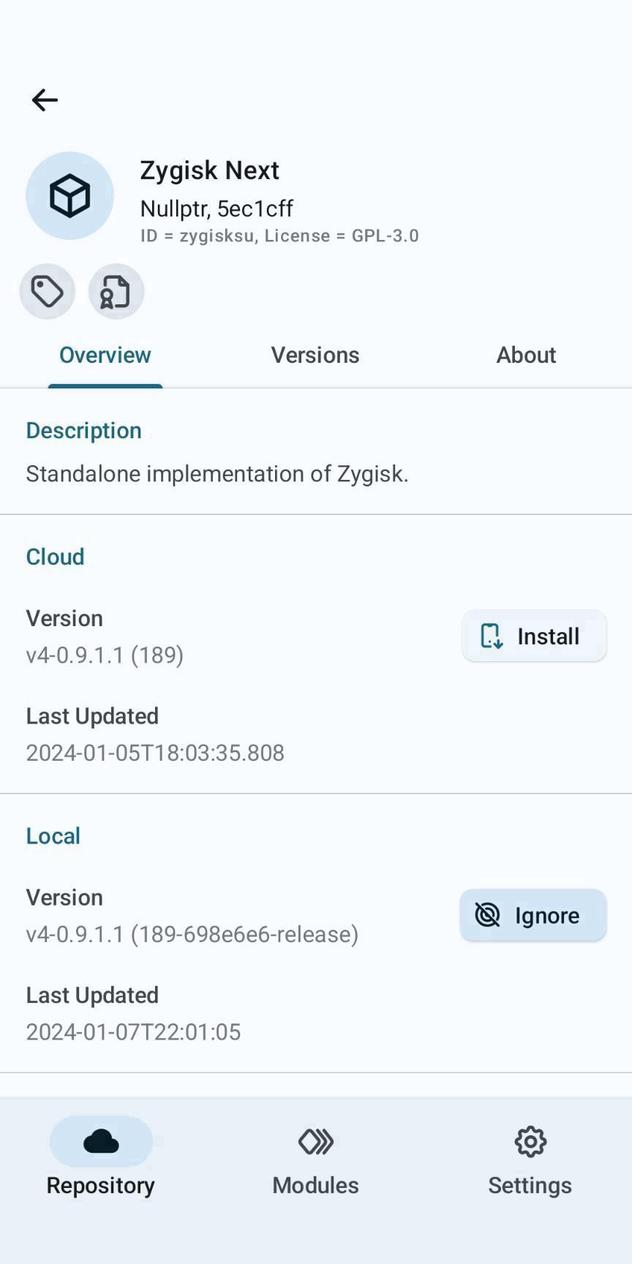Tap the local version text v4-0.9.1.1

coord(191,934)
